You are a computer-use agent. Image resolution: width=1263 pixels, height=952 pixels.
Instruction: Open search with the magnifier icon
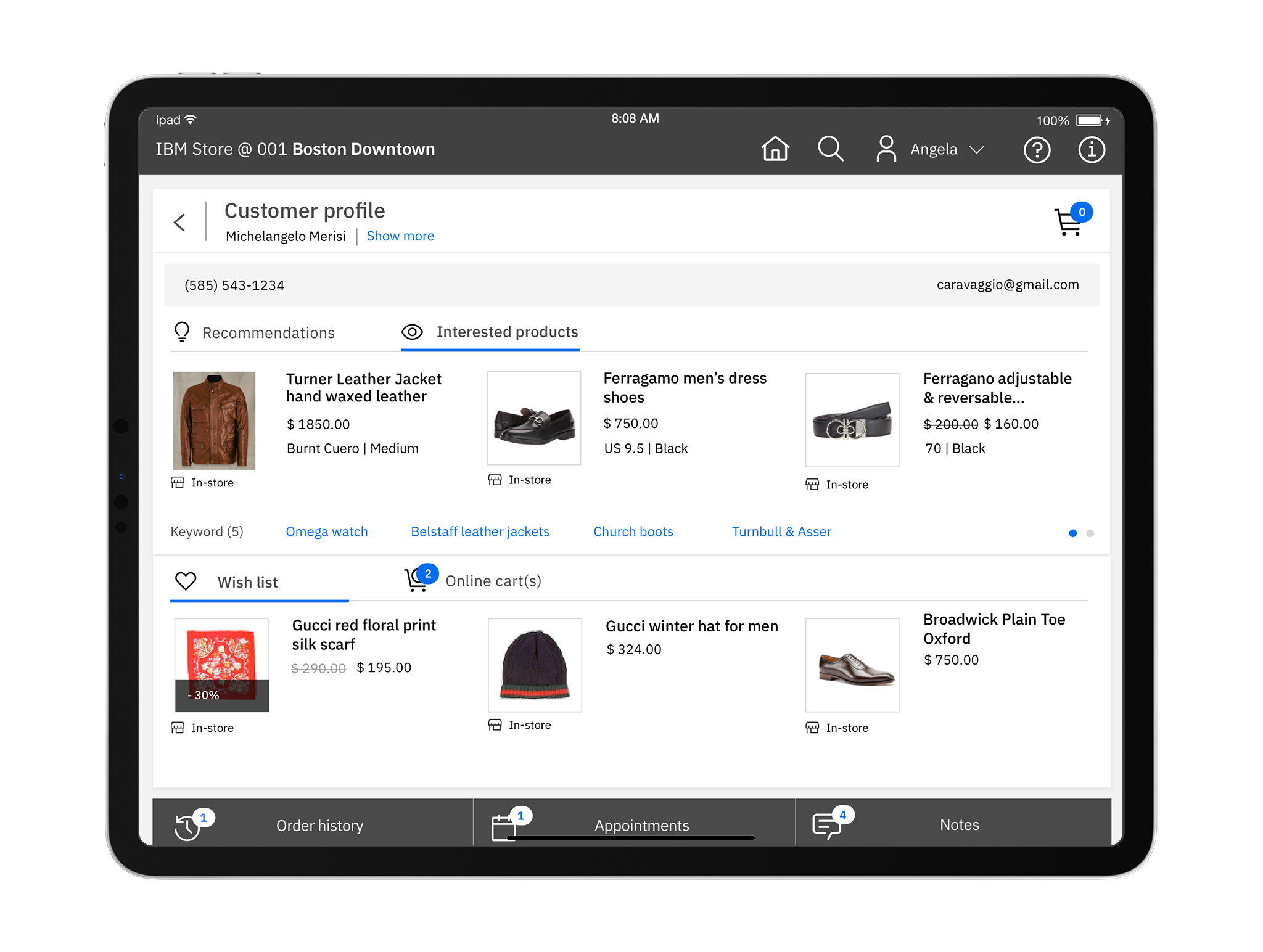[x=830, y=149]
